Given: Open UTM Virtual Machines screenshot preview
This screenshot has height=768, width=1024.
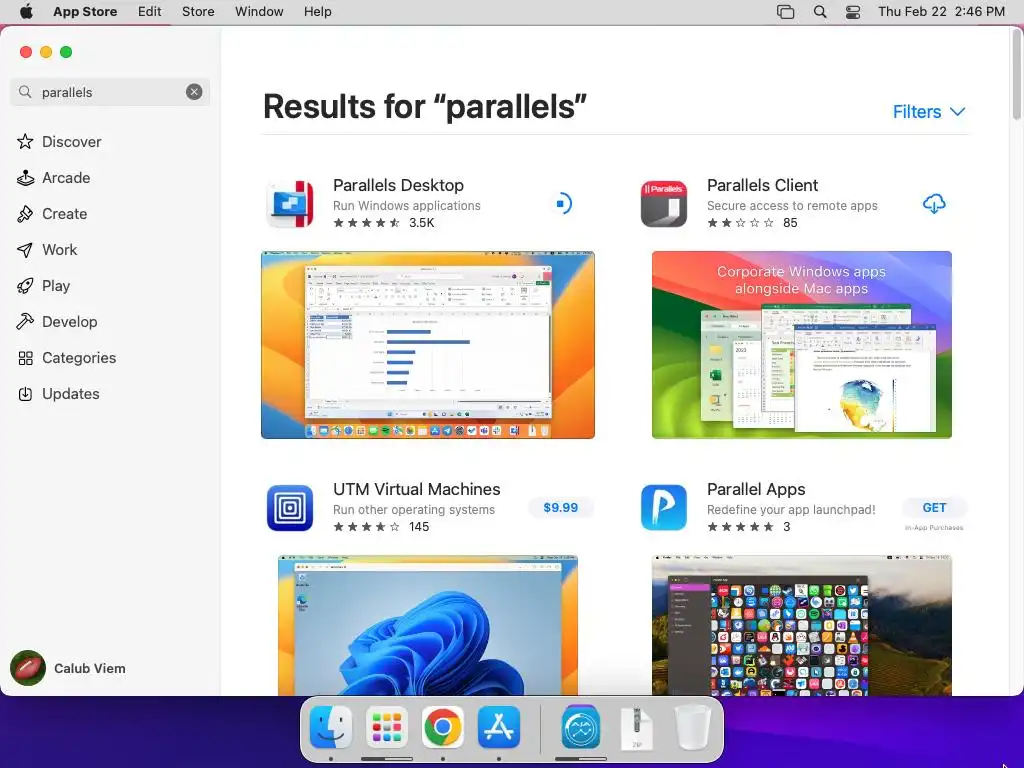Looking at the screenshot, I should click(428, 625).
